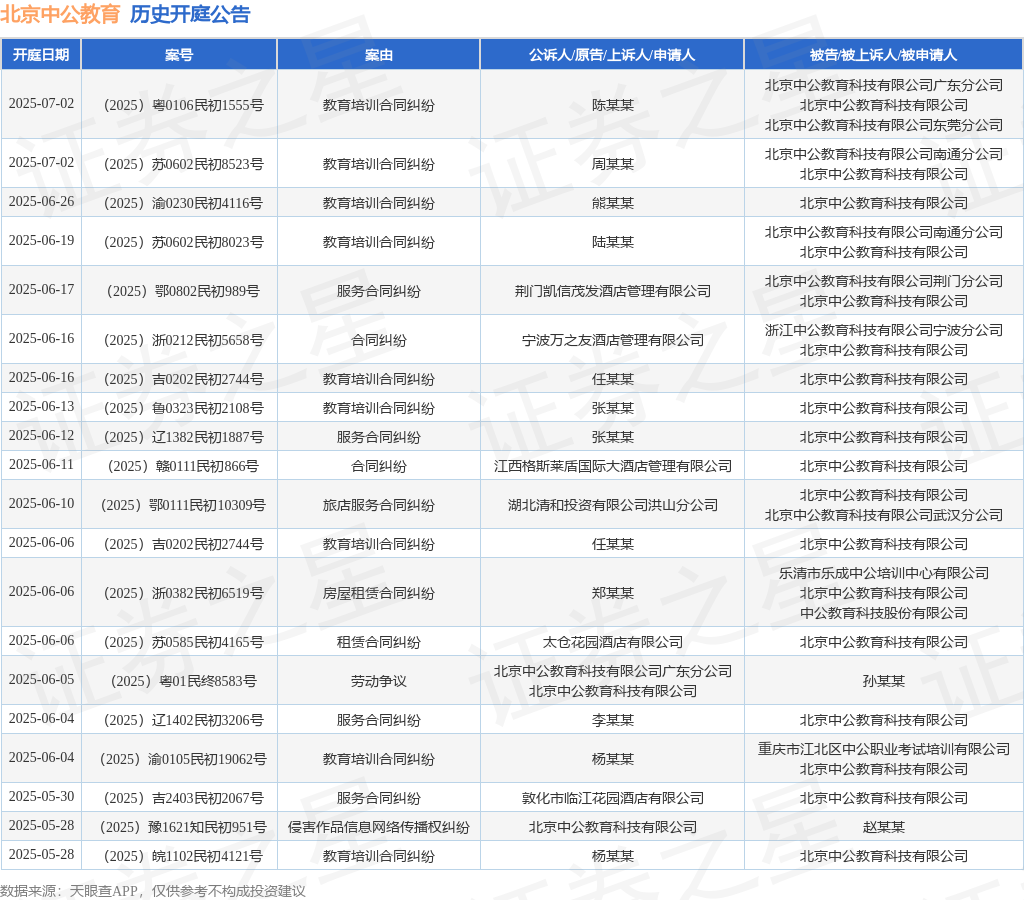Click plaintiff 陆某某
This screenshot has height=900, width=1024.
click(613, 242)
